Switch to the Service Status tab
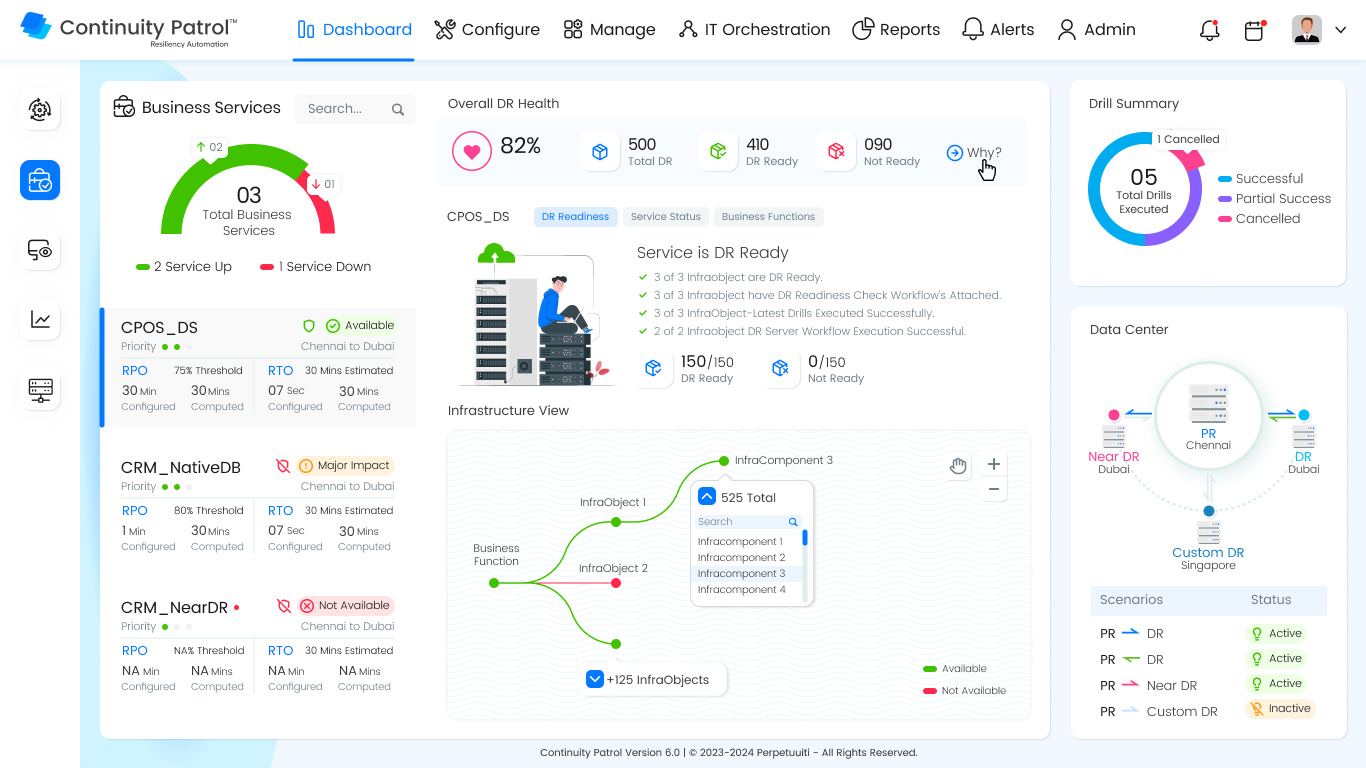This screenshot has width=1366, height=768. click(x=665, y=216)
